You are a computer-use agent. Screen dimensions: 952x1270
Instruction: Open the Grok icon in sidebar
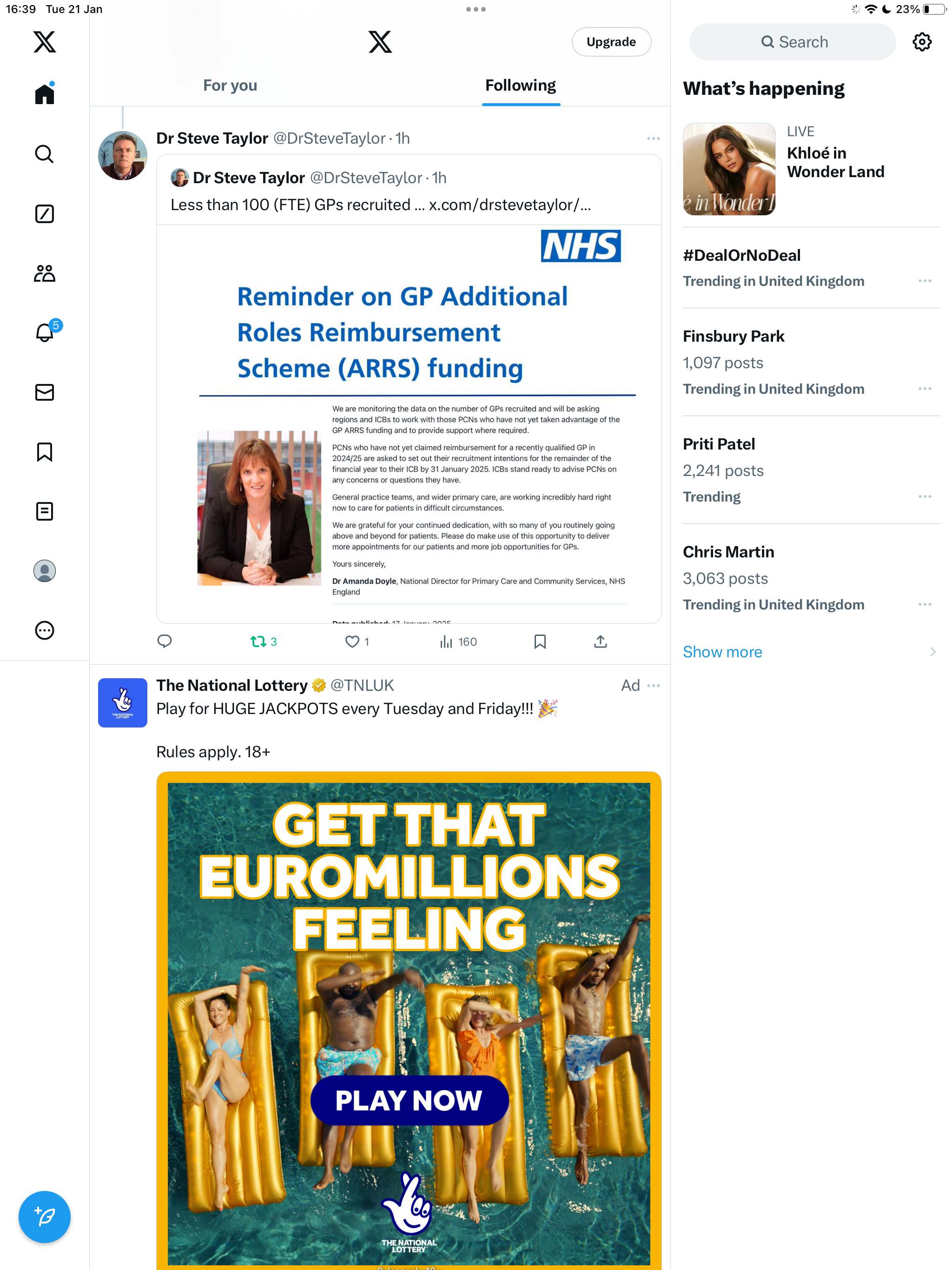[44, 214]
